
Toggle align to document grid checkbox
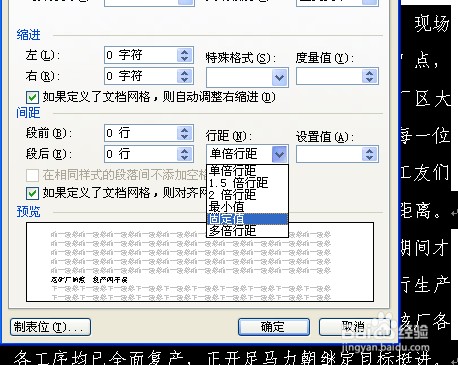click(32, 193)
